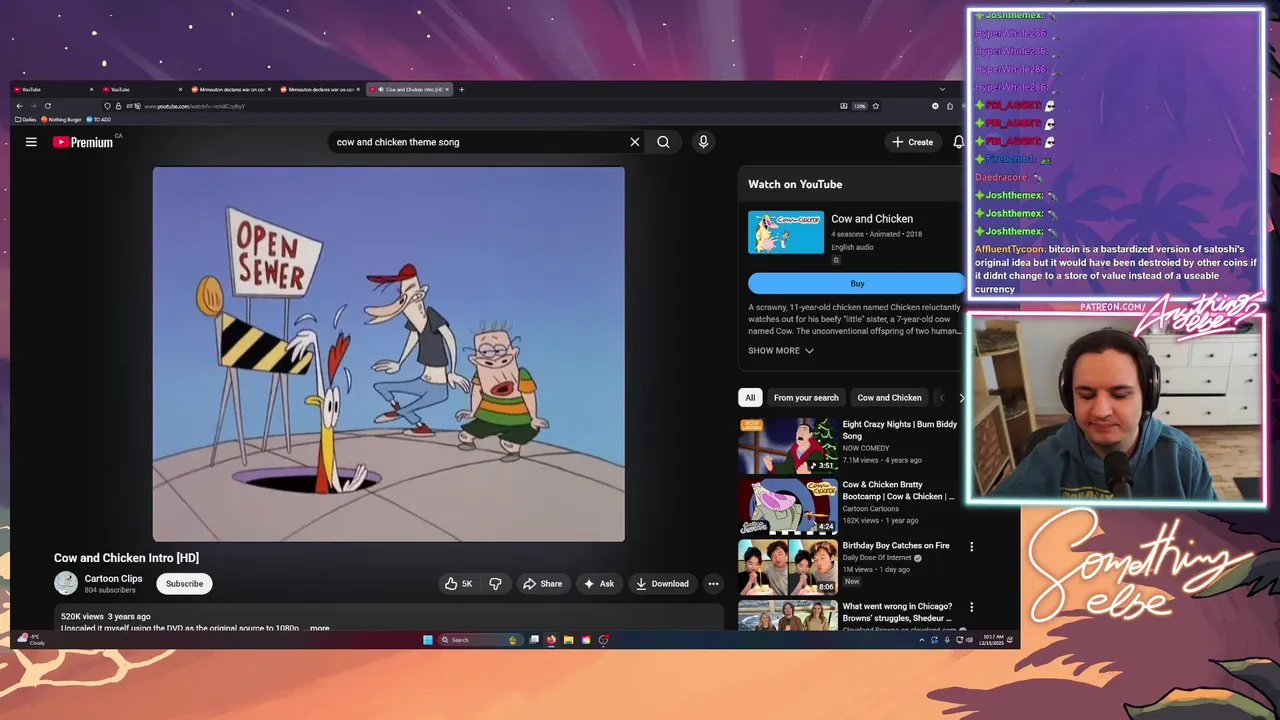Open options for What went wrong in Chicago

(x=971, y=607)
